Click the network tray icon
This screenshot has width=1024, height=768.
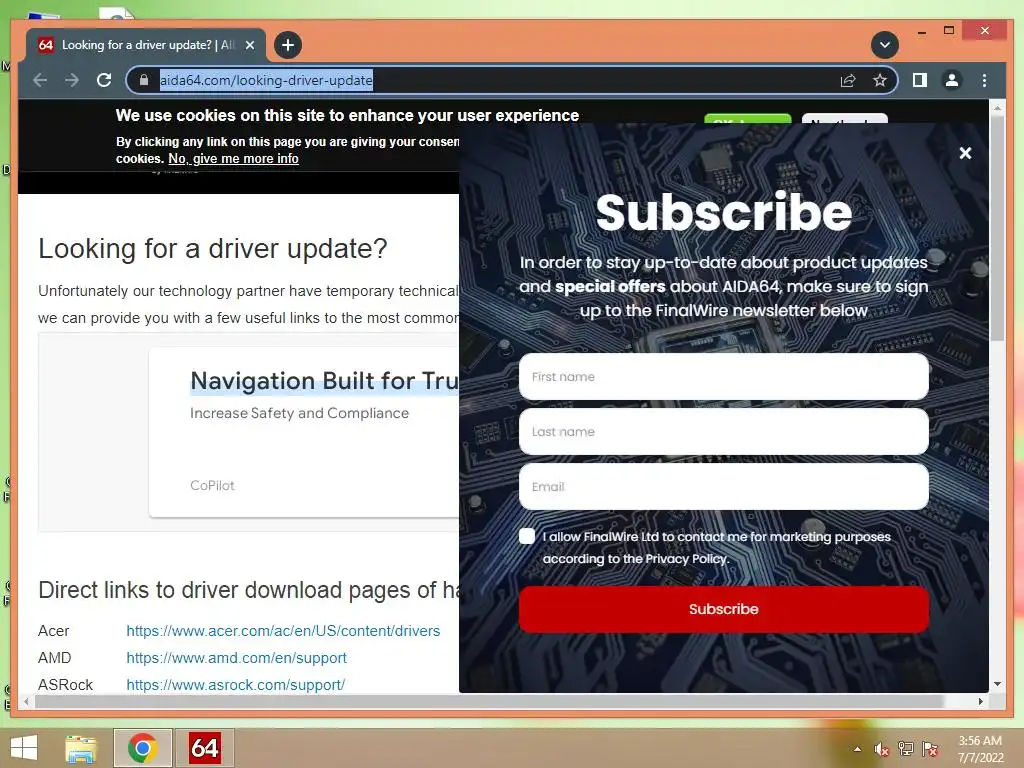click(x=905, y=749)
